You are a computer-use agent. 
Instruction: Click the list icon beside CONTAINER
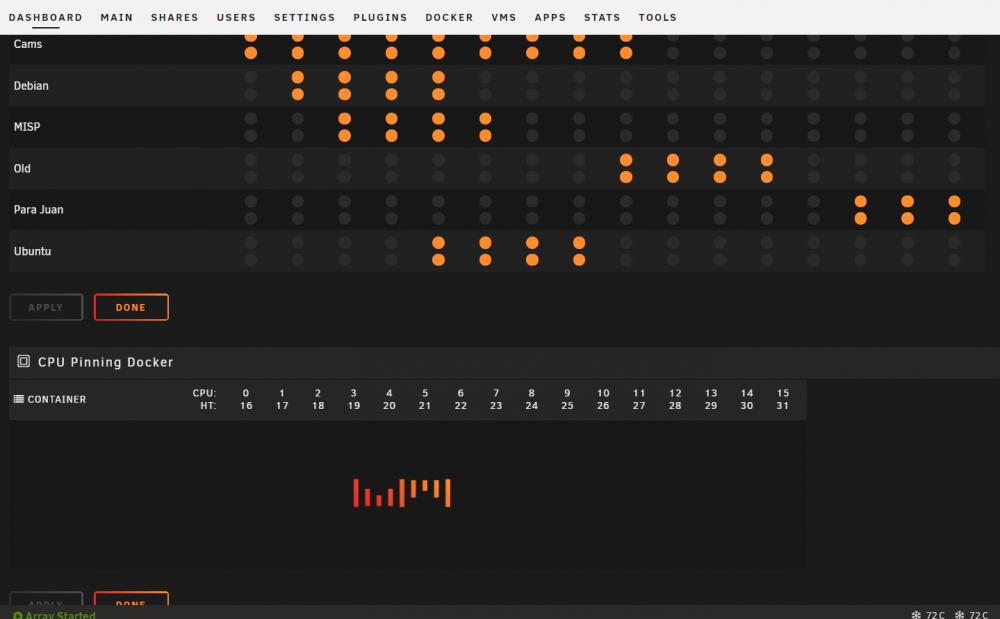point(18,399)
